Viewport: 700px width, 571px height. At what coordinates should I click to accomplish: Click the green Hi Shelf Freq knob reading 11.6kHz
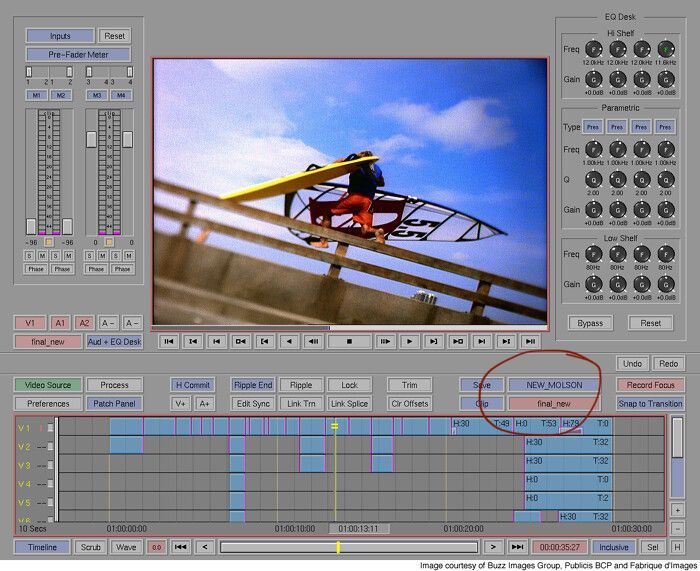pyautogui.click(x=666, y=49)
